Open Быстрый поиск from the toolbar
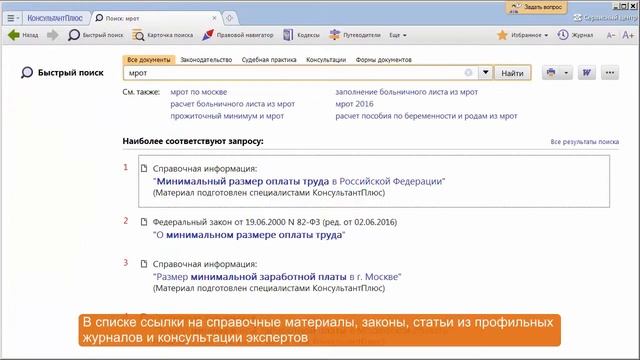 point(96,35)
